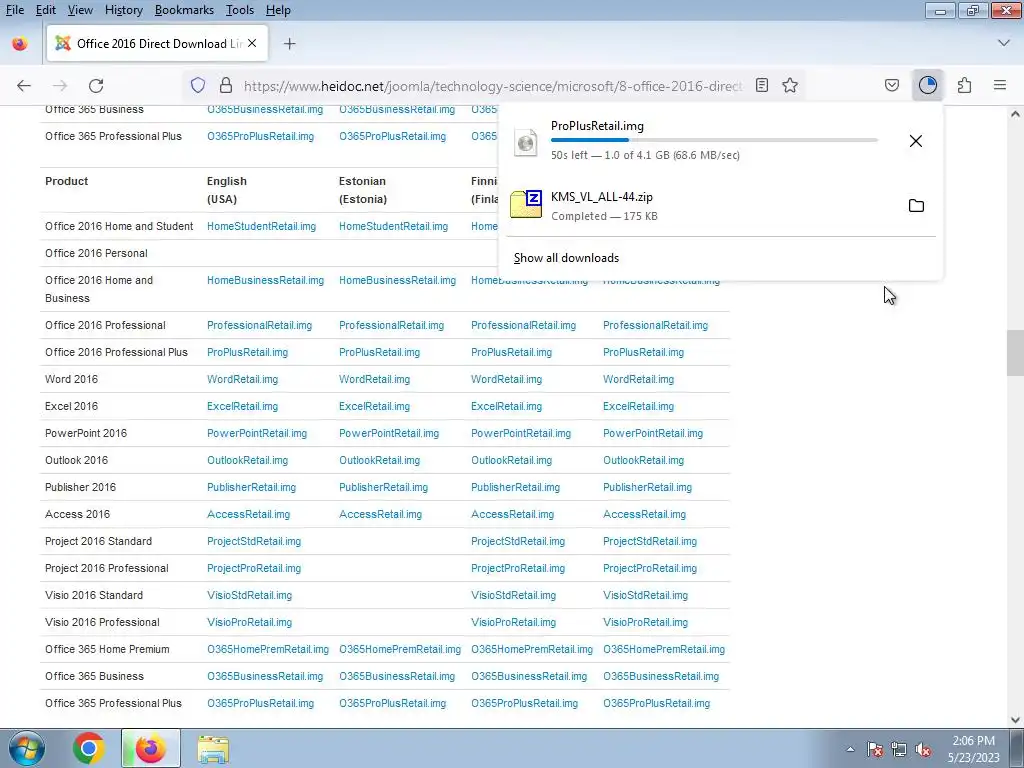Click the scrollbar down arrow

pyautogui.click(x=1015, y=720)
